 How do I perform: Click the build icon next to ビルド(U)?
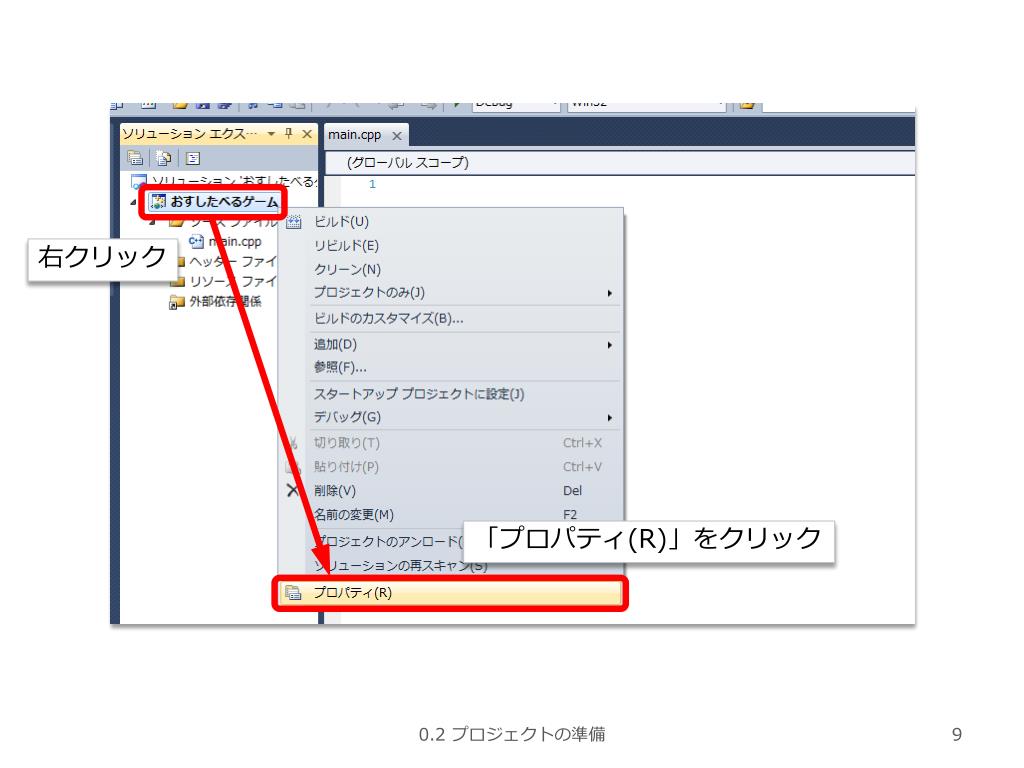(x=294, y=222)
